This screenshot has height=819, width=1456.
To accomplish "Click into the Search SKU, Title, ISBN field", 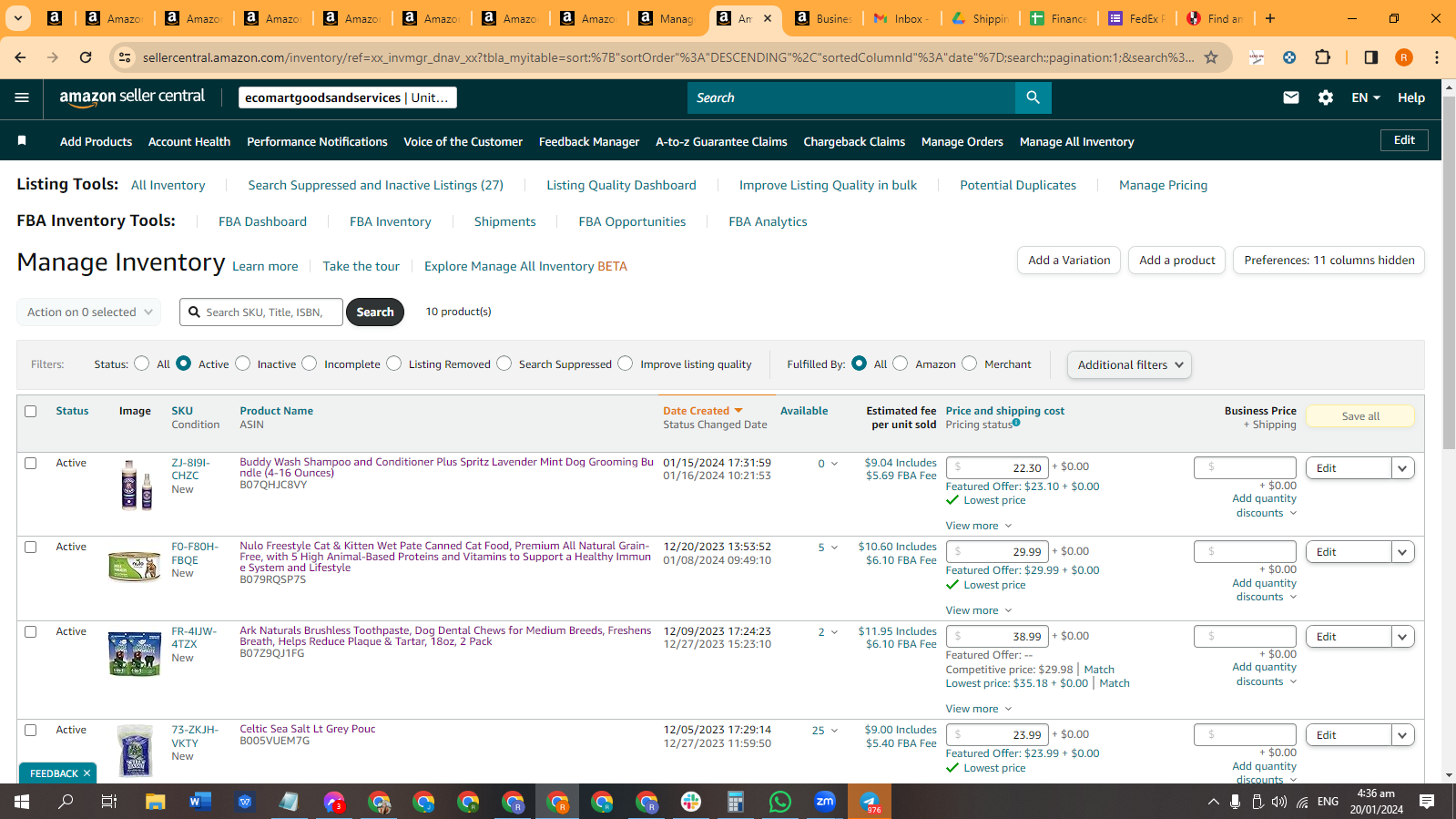I will [261, 312].
